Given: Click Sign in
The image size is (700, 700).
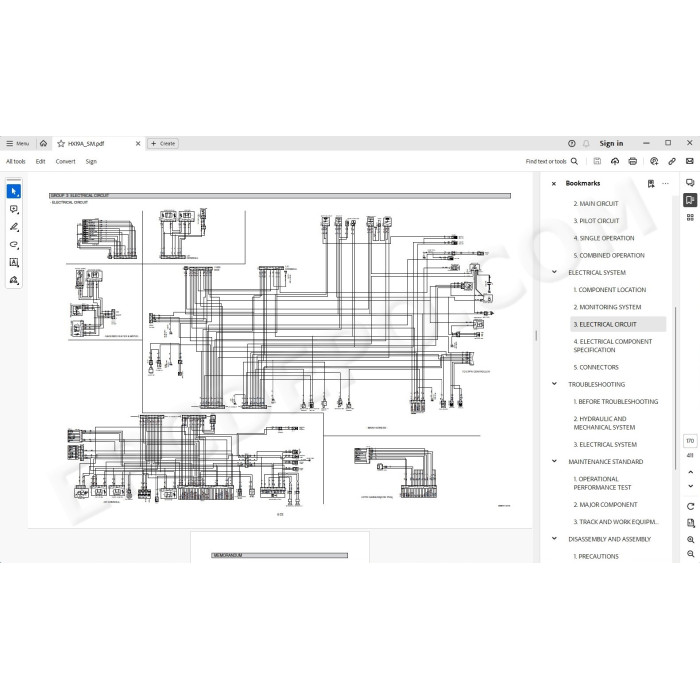Looking at the screenshot, I should click(x=611, y=143).
